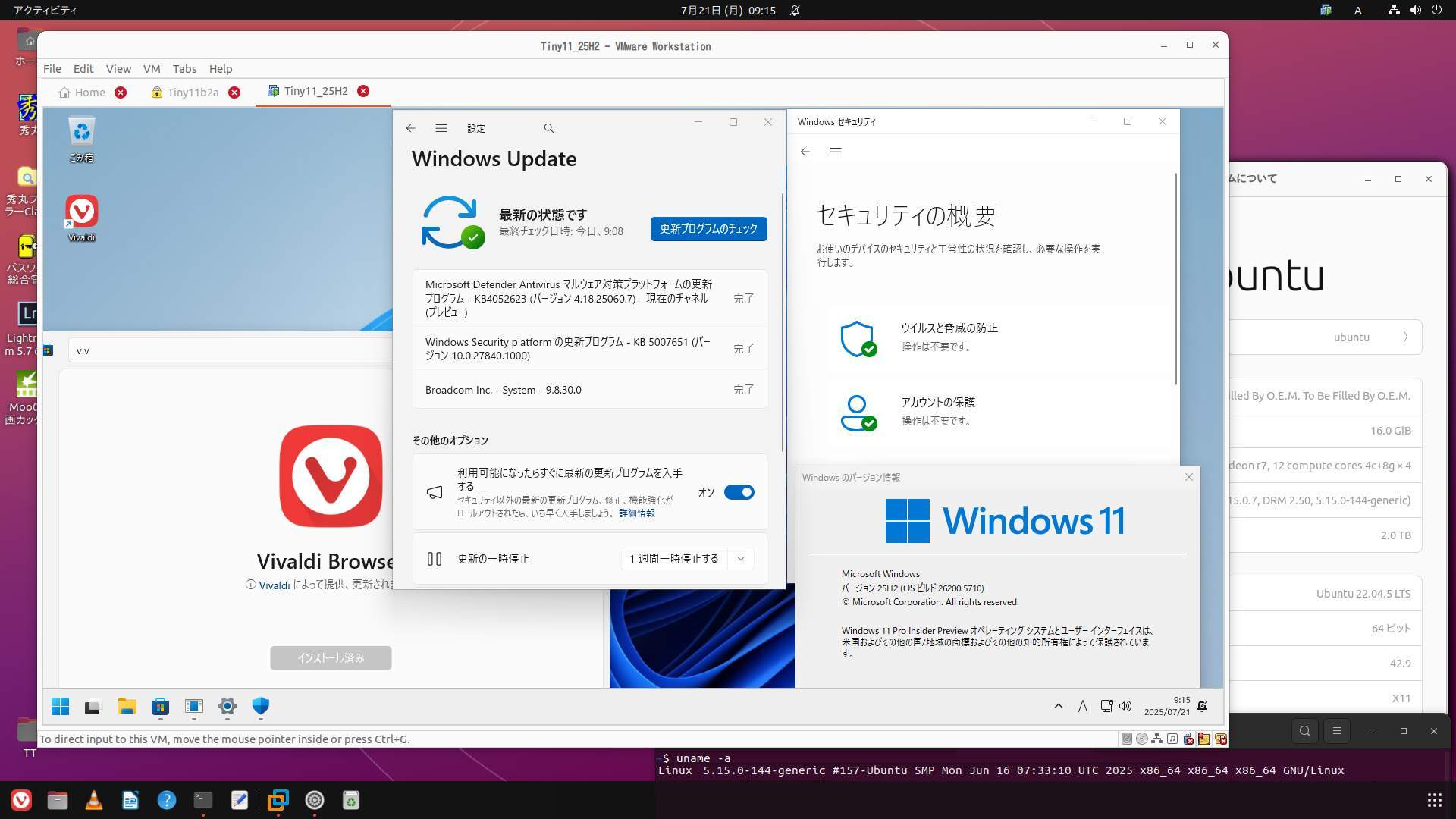Click the 1 週間一時停止する pause button
This screenshot has width=1456, height=819.
pos(674,559)
